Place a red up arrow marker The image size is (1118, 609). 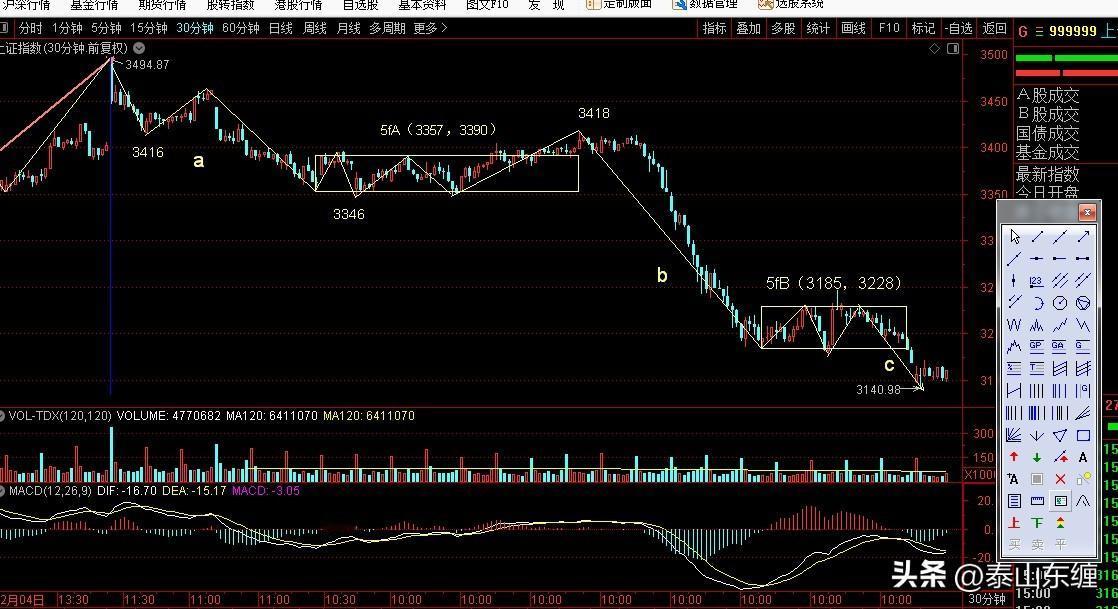click(x=1013, y=457)
